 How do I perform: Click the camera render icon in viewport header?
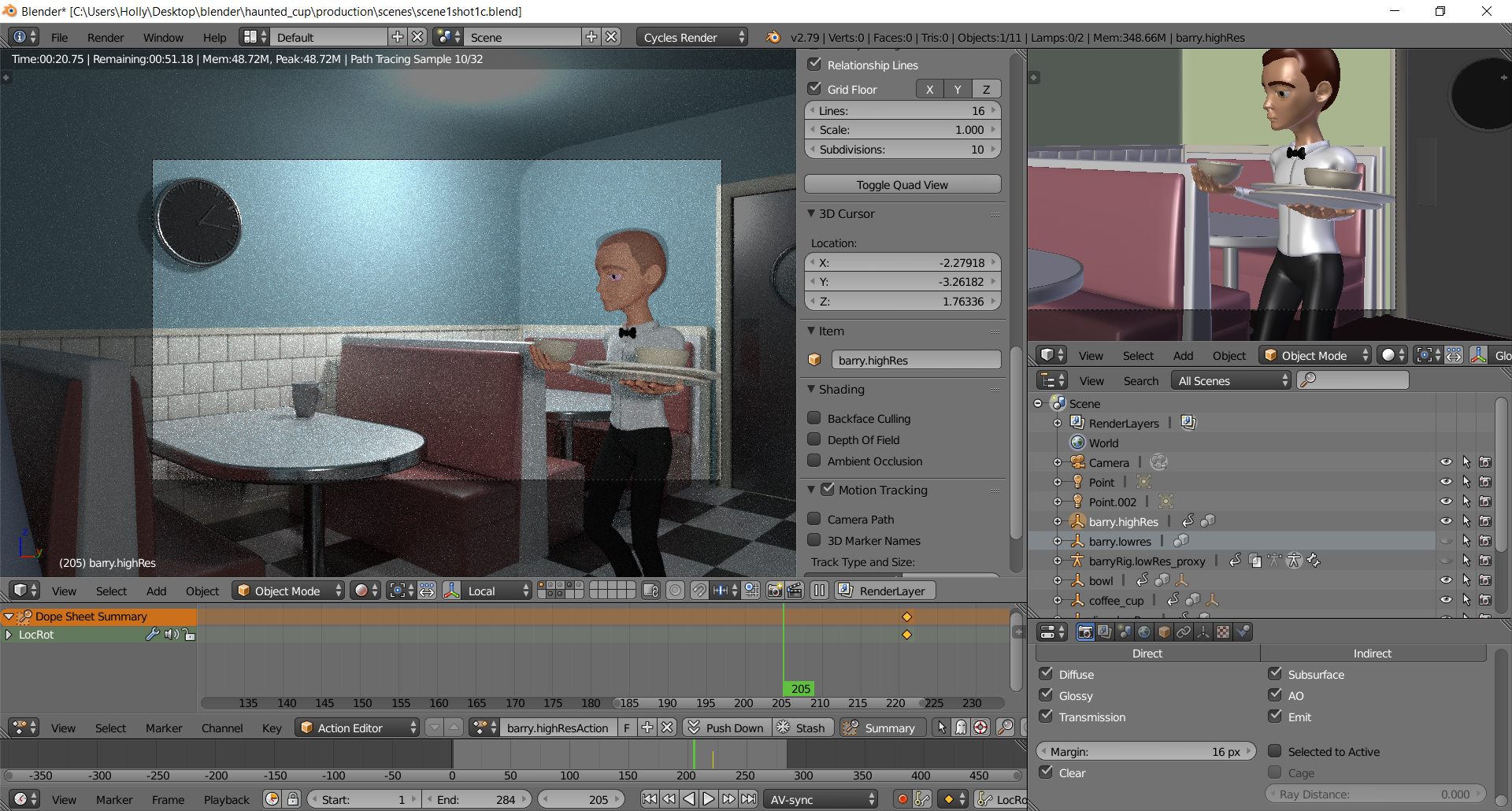click(775, 591)
